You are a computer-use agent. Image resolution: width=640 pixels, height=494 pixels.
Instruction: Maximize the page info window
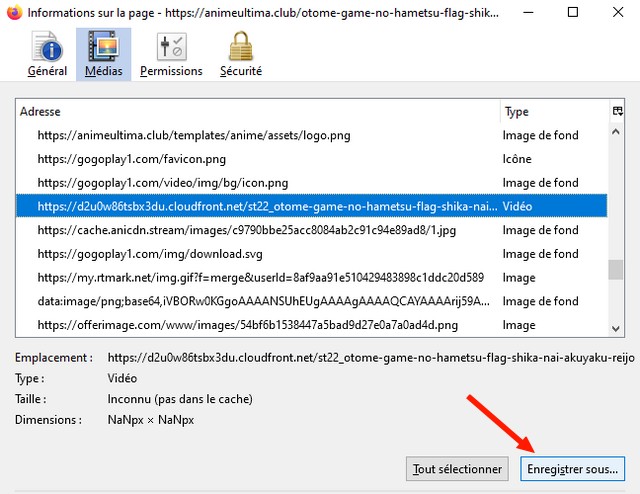click(x=573, y=12)
